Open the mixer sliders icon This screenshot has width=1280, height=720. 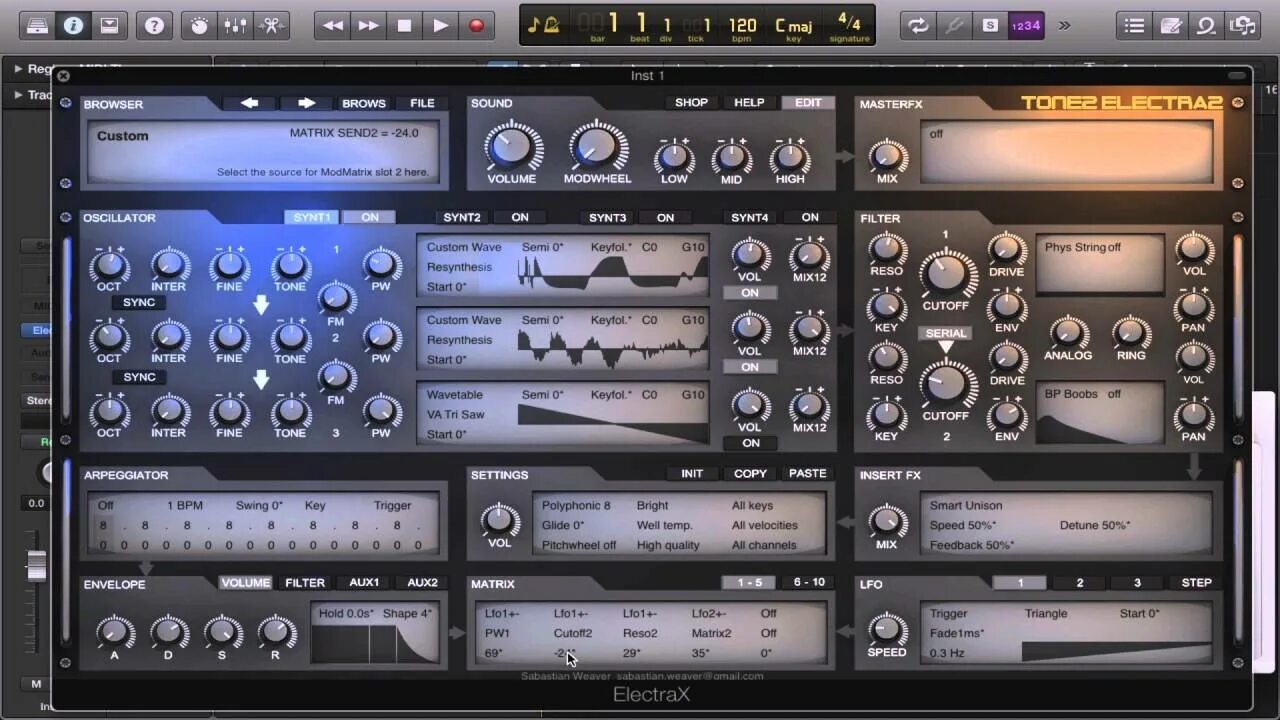235,26
